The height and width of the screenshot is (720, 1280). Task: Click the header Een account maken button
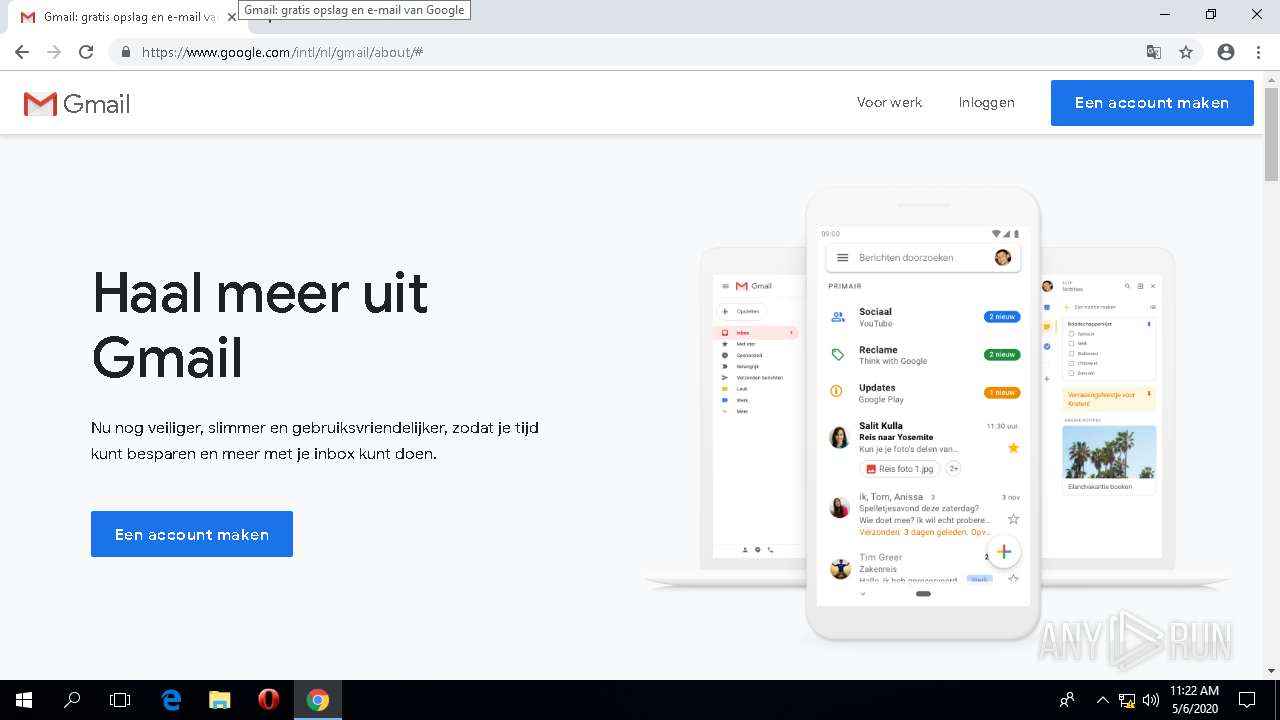1152,103
